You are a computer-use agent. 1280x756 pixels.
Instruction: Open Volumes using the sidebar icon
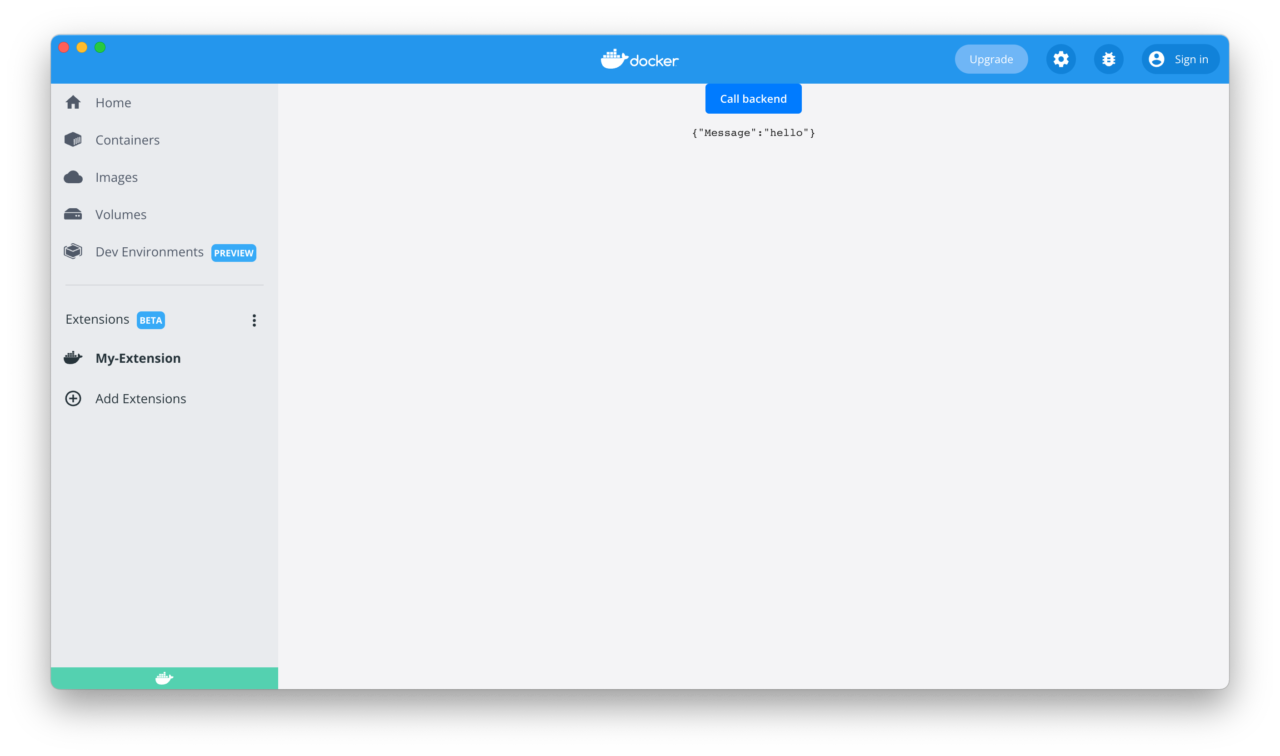pos(72,214)
